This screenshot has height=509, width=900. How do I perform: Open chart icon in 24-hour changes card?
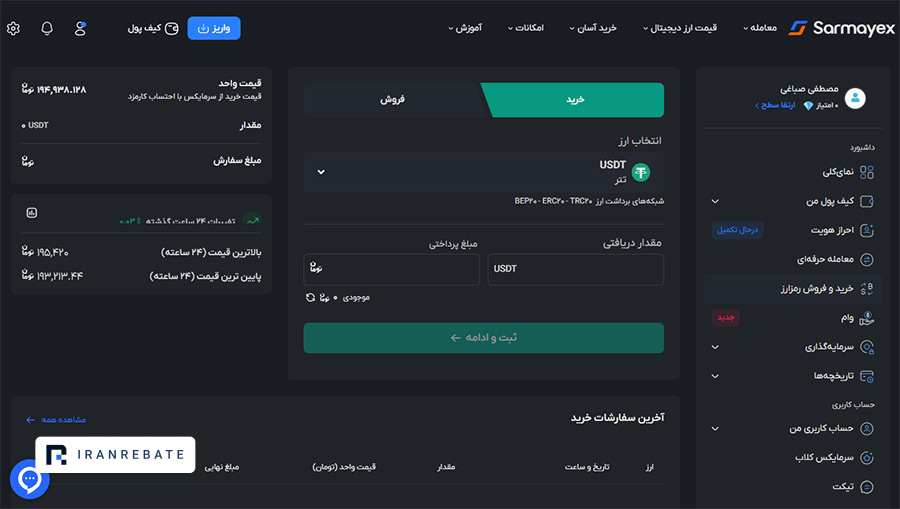32,213
